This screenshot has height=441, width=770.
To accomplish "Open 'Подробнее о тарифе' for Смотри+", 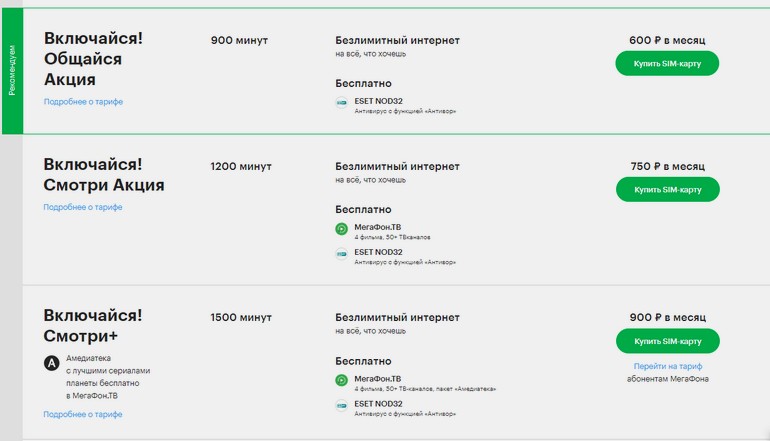I will [83, 414].
